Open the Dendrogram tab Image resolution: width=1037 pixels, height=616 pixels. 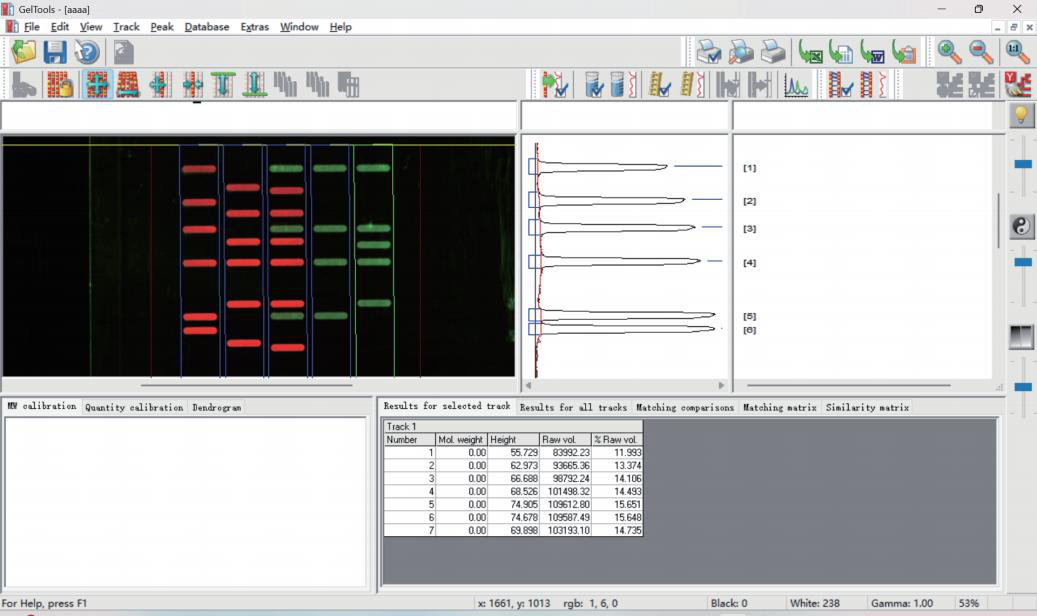tap(217, 408)
